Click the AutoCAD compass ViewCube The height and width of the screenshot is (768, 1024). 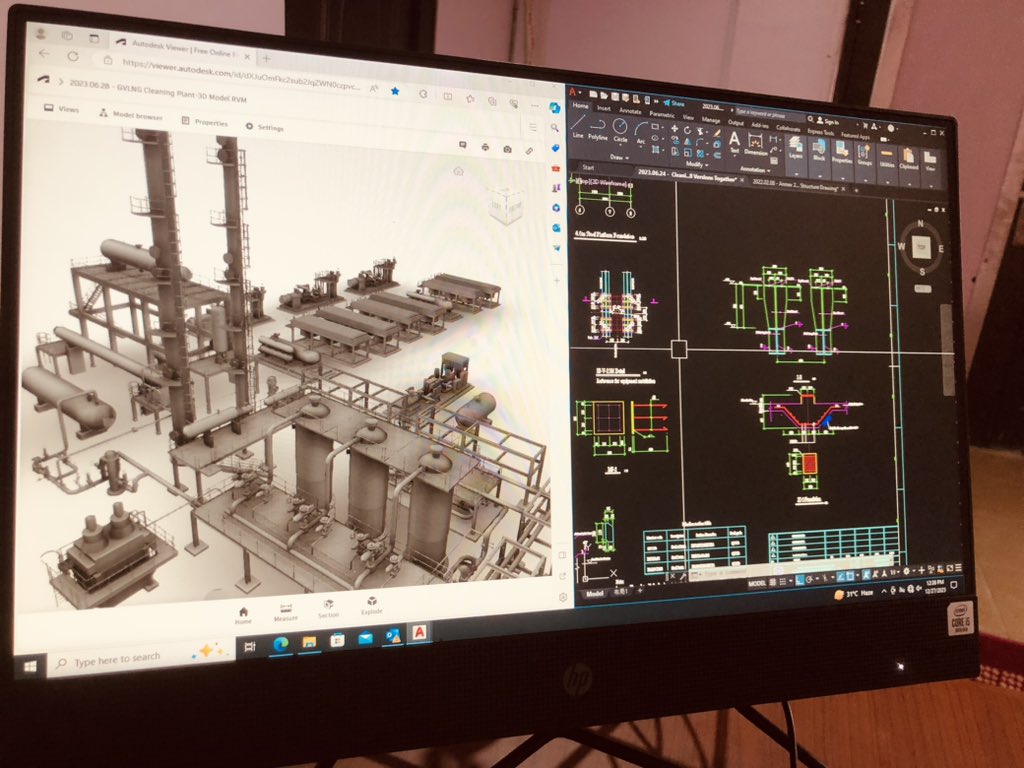click(x=921, y=248)
